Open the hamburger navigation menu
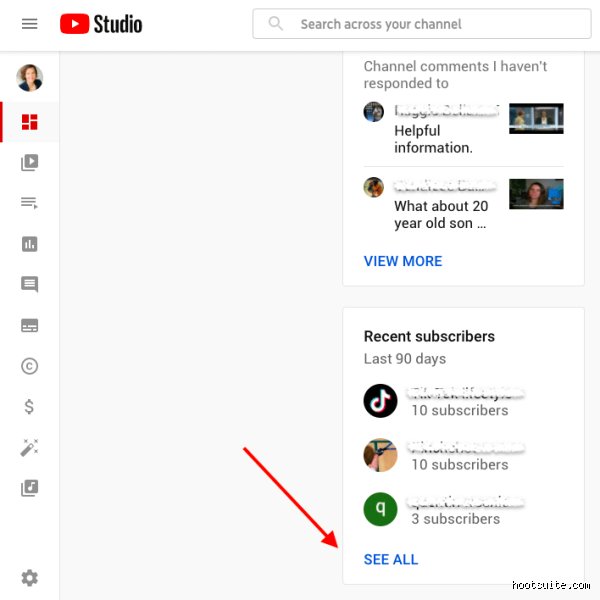The width and height of the screenshot is (600, 600). pyautogui.click(x=29, y=24)
